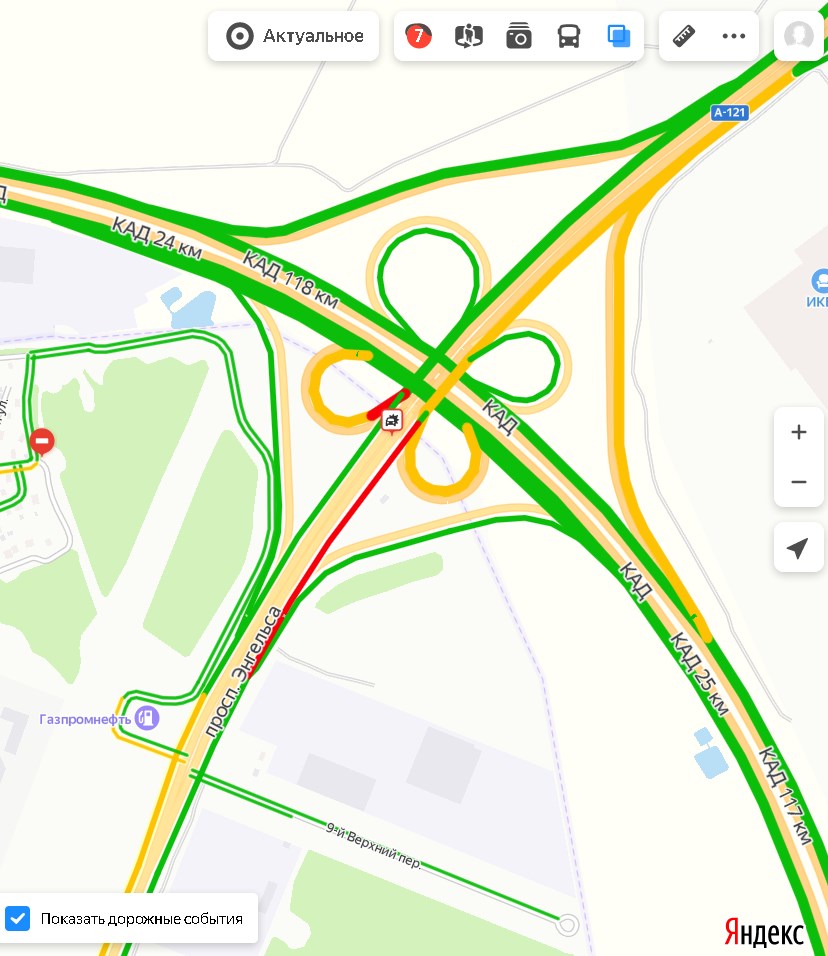Zoom out with the minus button

(799, 482)
